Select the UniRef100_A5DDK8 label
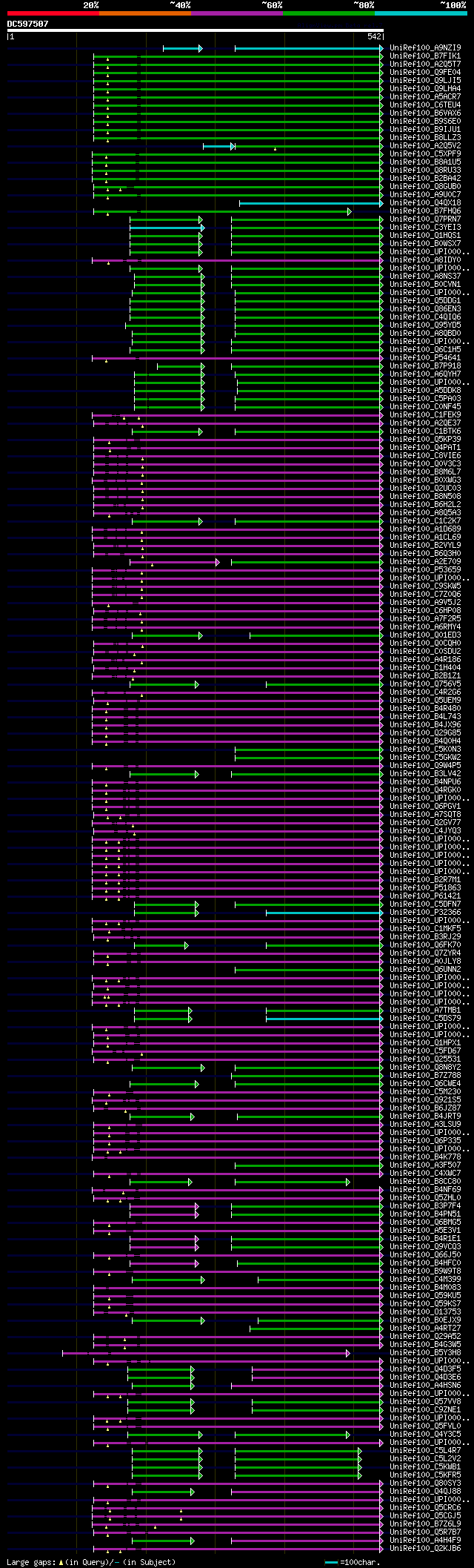This screenshot has width=474, height=1568. 425,391
